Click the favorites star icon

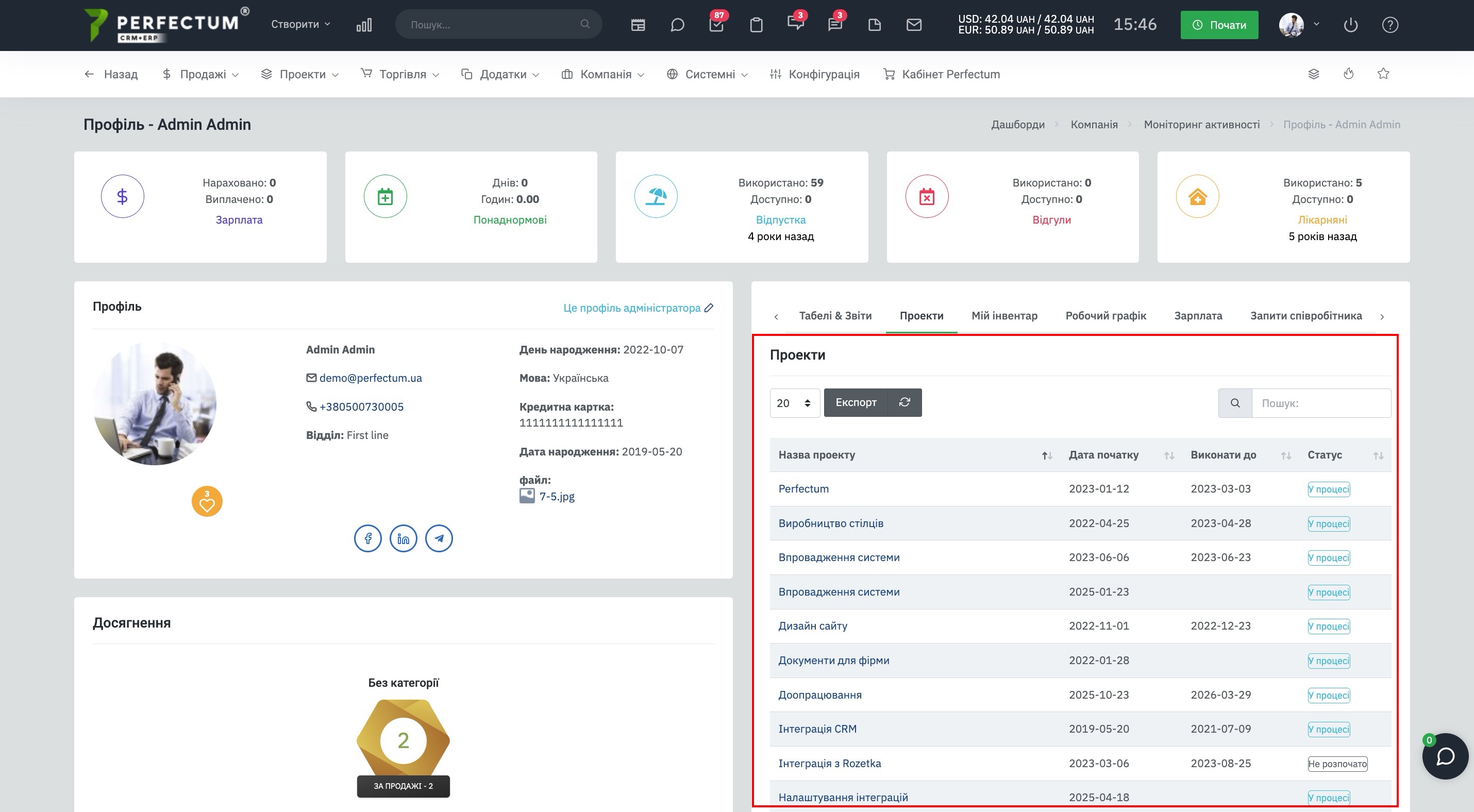click(x=1383, y=74)
